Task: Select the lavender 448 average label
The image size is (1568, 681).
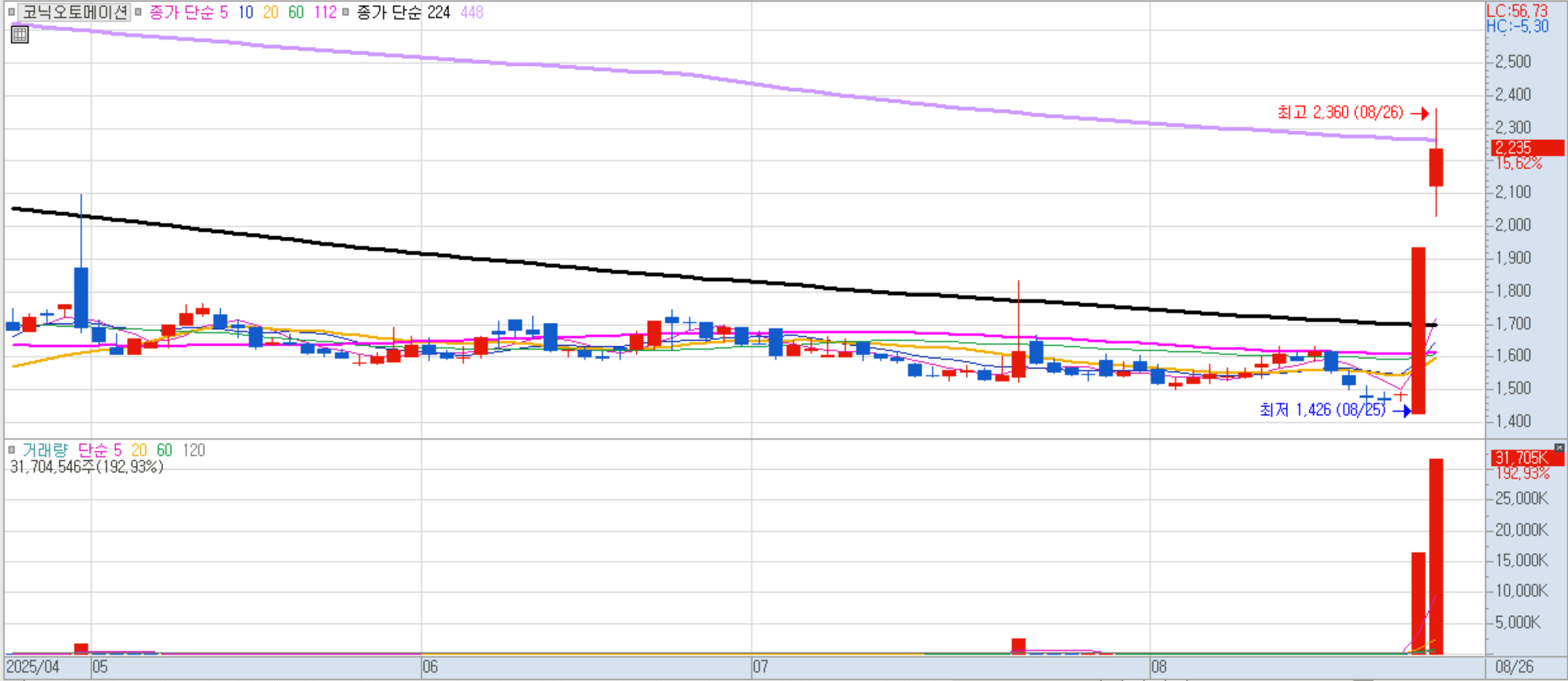Action: (472, 13)
